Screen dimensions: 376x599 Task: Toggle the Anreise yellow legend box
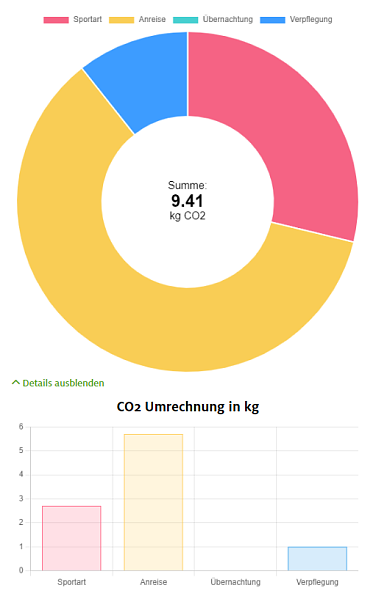tap(122, 20)
